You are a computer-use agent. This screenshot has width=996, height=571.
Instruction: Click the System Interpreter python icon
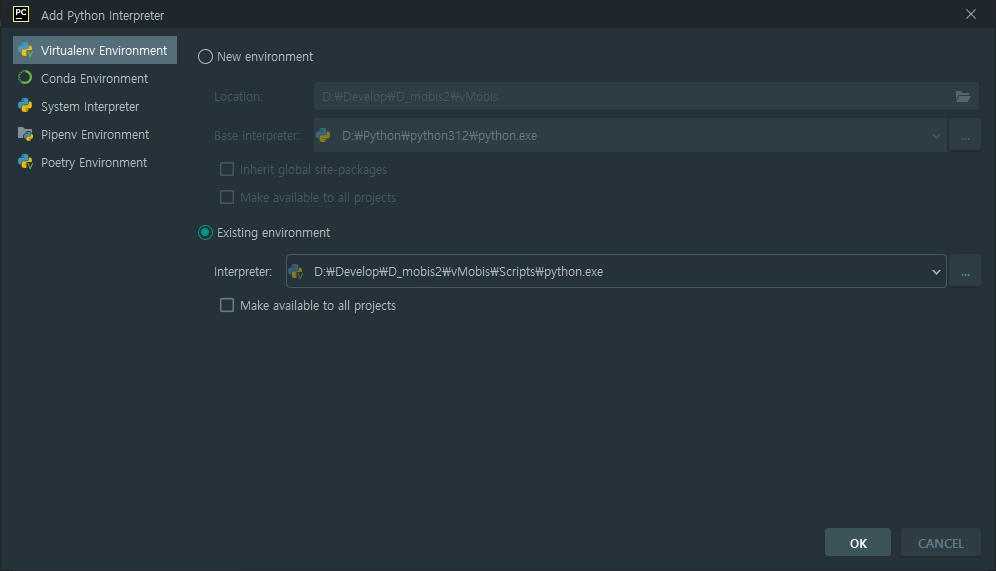coord(25,106)
